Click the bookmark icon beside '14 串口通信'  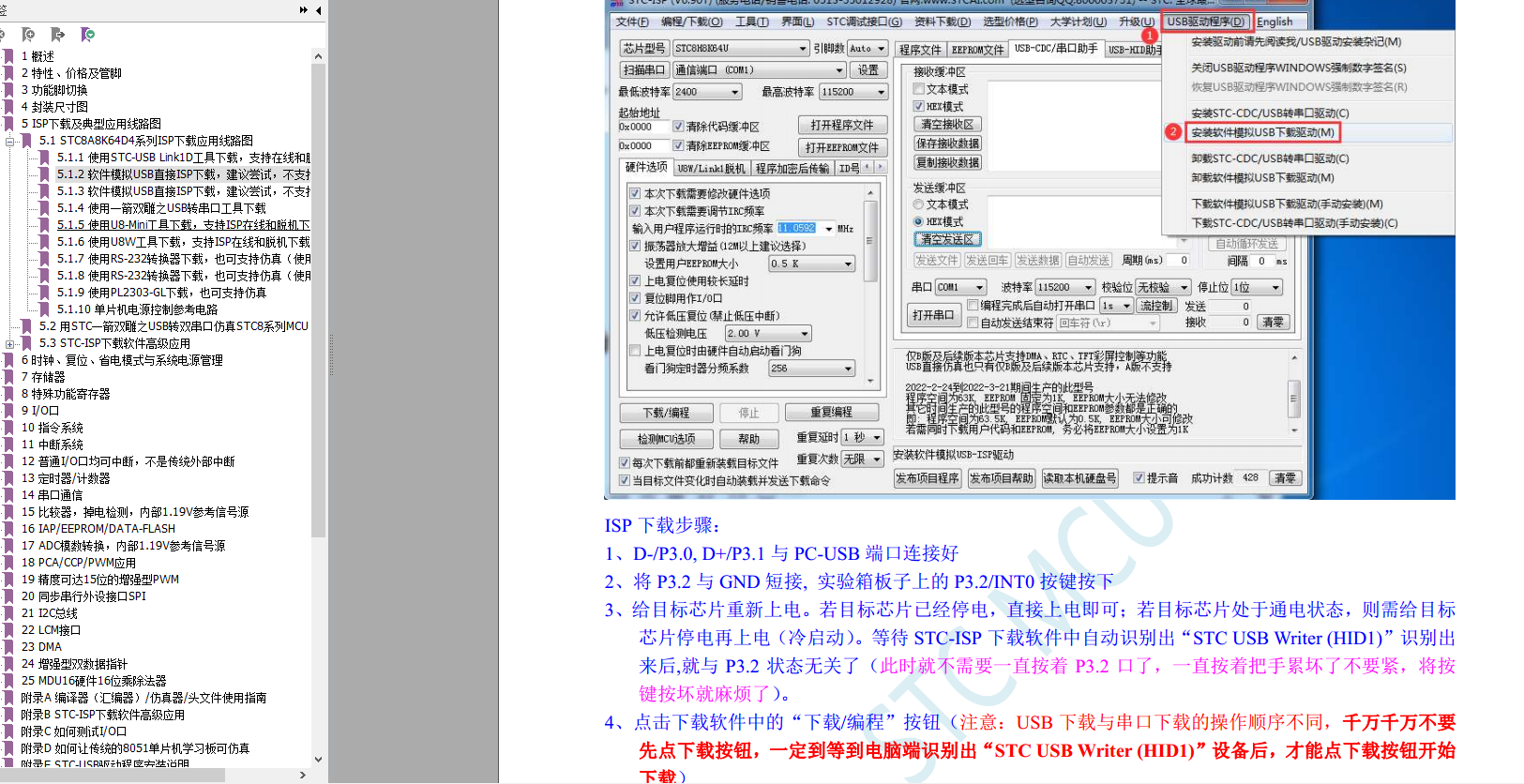[8, 495]
